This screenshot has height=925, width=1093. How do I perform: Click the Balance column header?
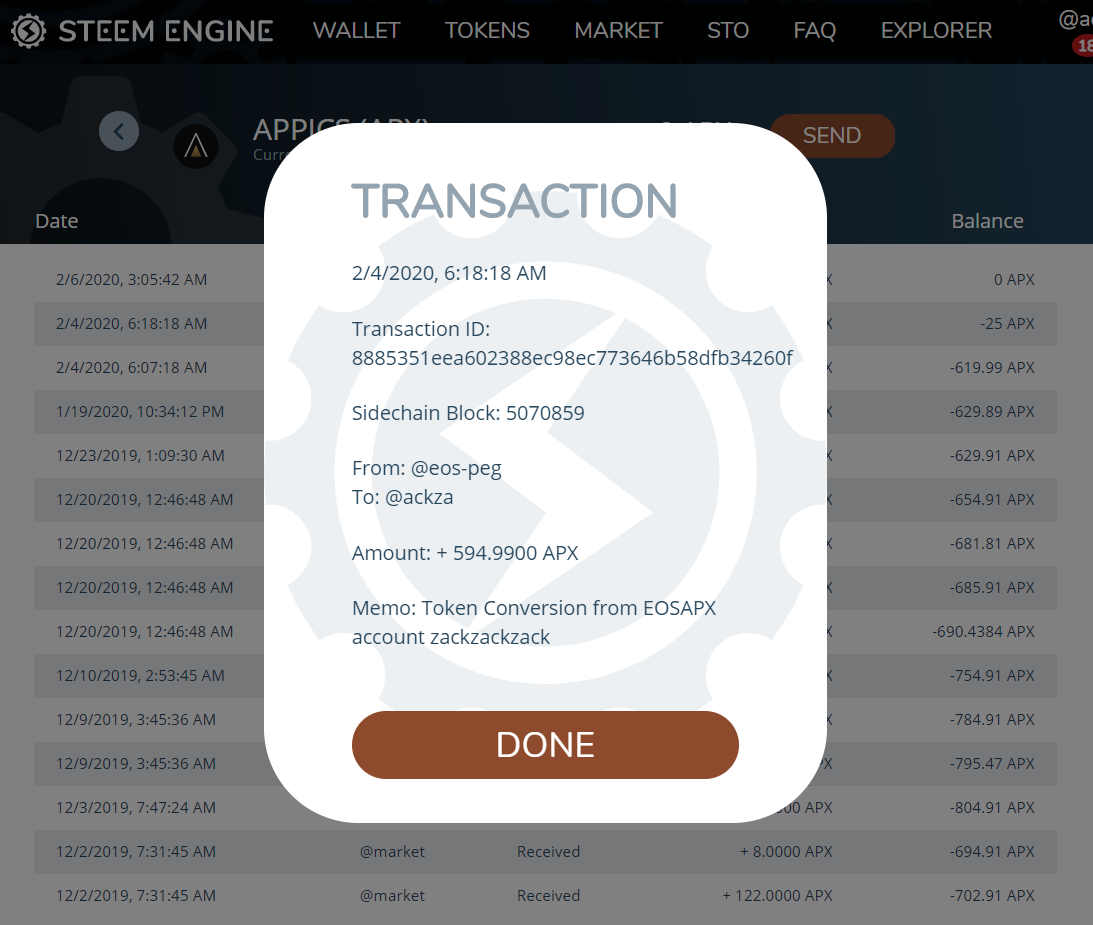(x=987, y=221)
